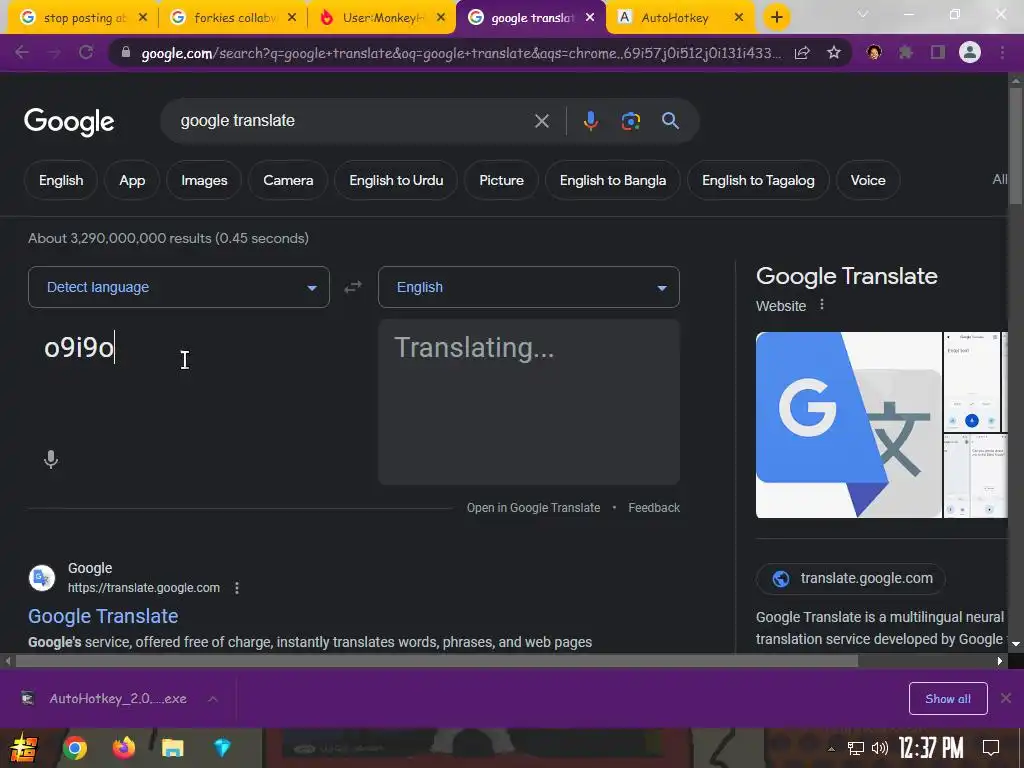This screenshot has height=768, width=1024.
Task: Select the Picture filter chip
Action: coord(501,180)
